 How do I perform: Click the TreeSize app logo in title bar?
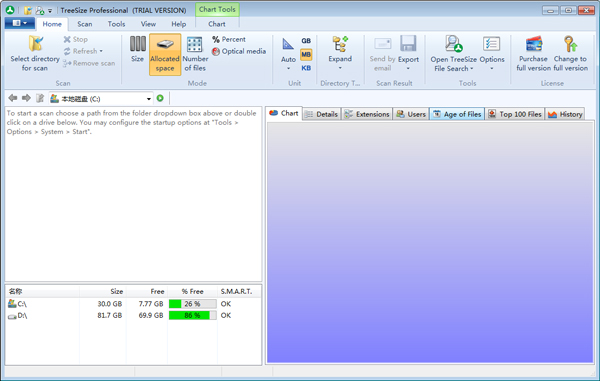click(x=10, y=10)
